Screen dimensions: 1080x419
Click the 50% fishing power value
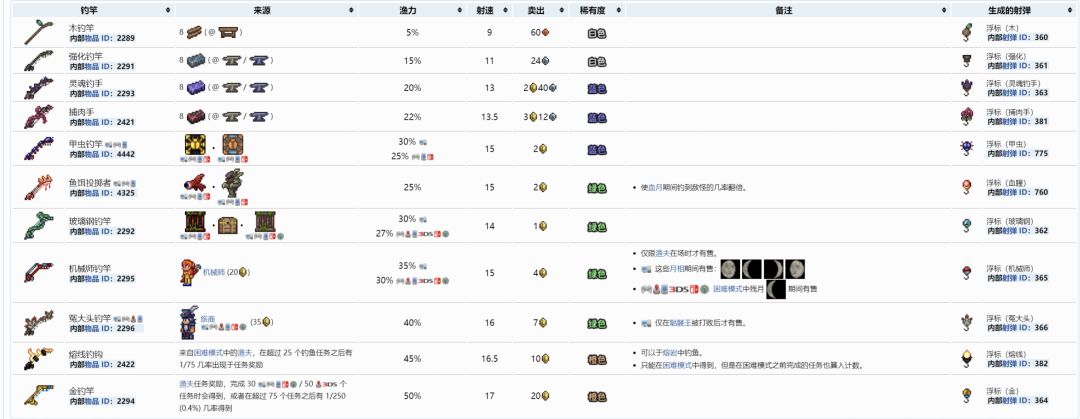click(x=412, y=396)
